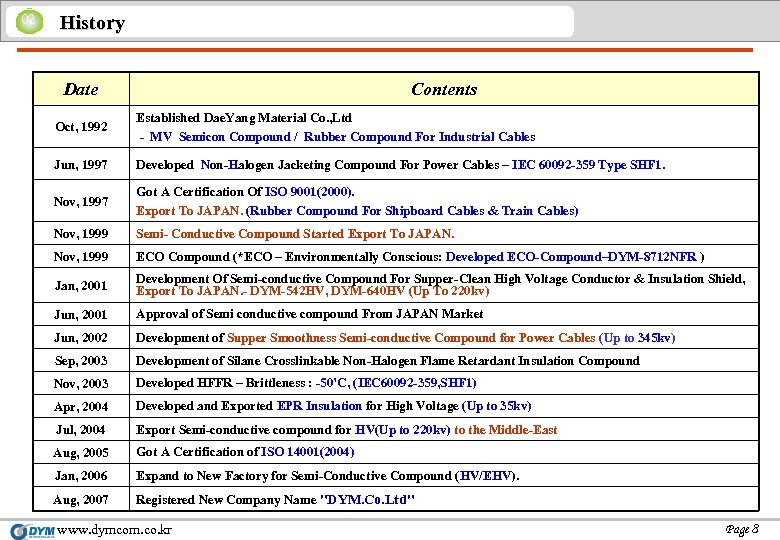Select 'ISO 14001(2004)' text
The width and height of the screenshot is (780, 540).
coord(307,451)
